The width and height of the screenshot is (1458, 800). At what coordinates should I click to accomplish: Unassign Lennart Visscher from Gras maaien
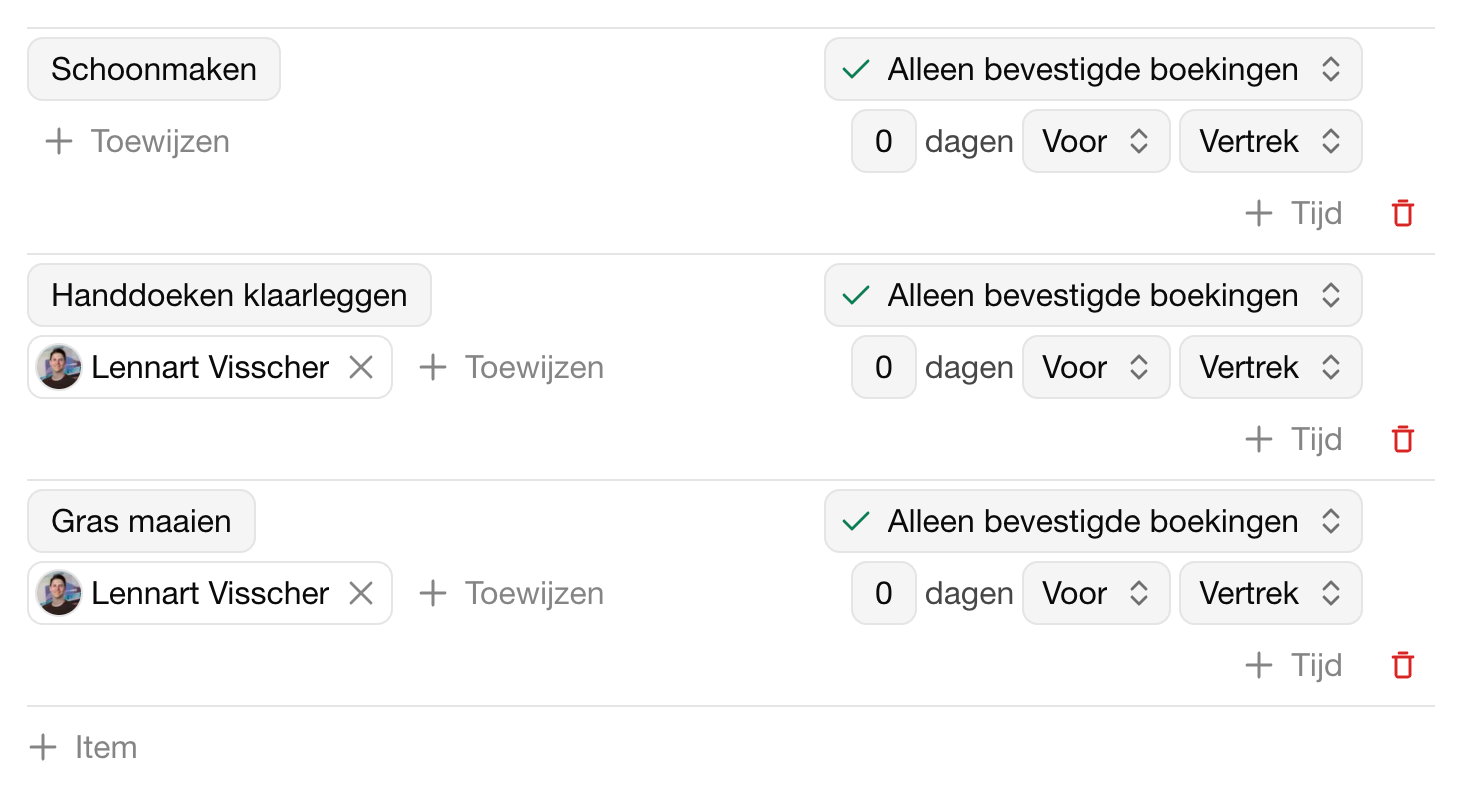coord(361,594)
